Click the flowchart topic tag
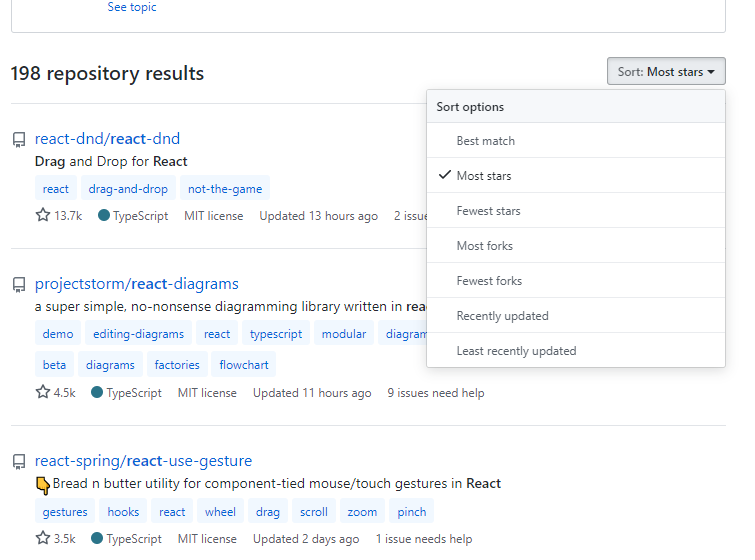Viewport: 755px width, 560px height. [244, 365]
